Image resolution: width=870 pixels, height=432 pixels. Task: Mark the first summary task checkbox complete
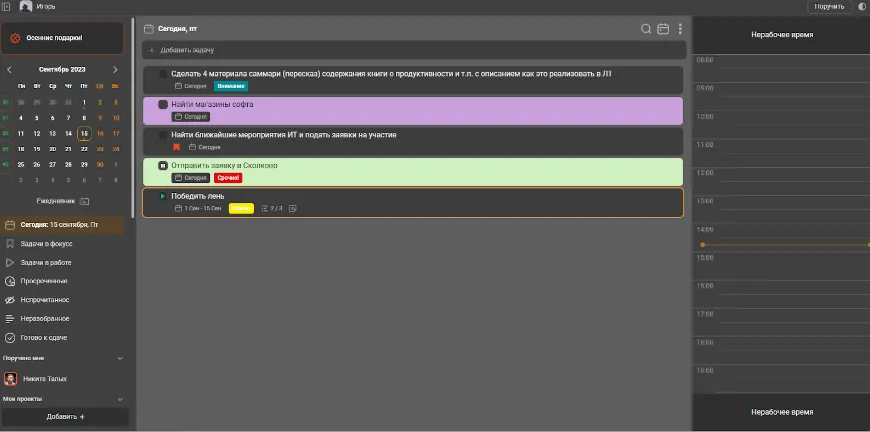point(163,74)
